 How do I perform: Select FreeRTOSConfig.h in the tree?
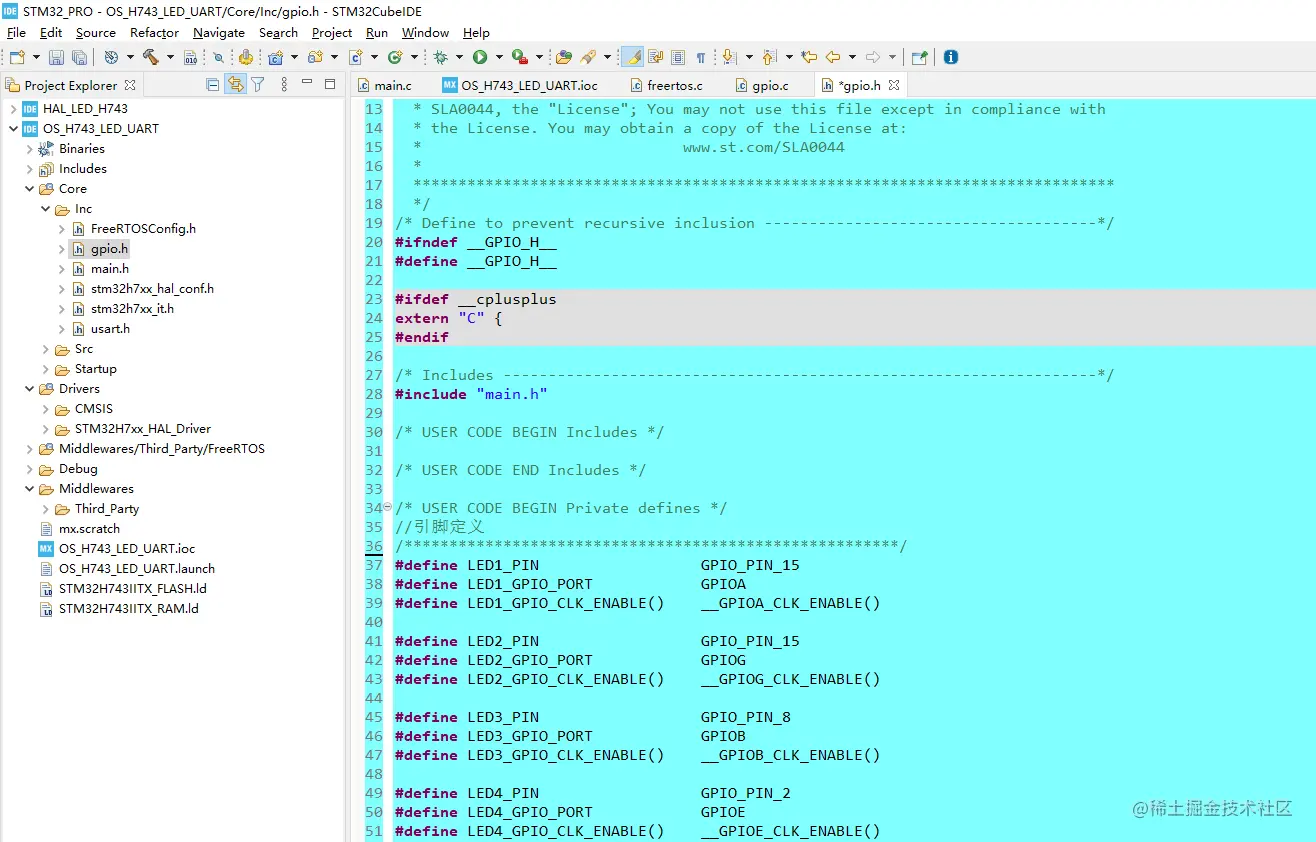pyautogui.click(x=143, y=229)
